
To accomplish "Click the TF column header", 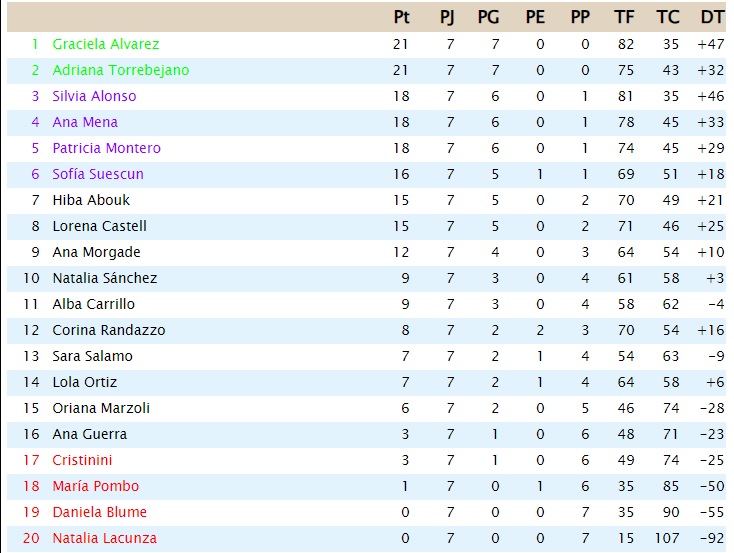I will [624, 17].
